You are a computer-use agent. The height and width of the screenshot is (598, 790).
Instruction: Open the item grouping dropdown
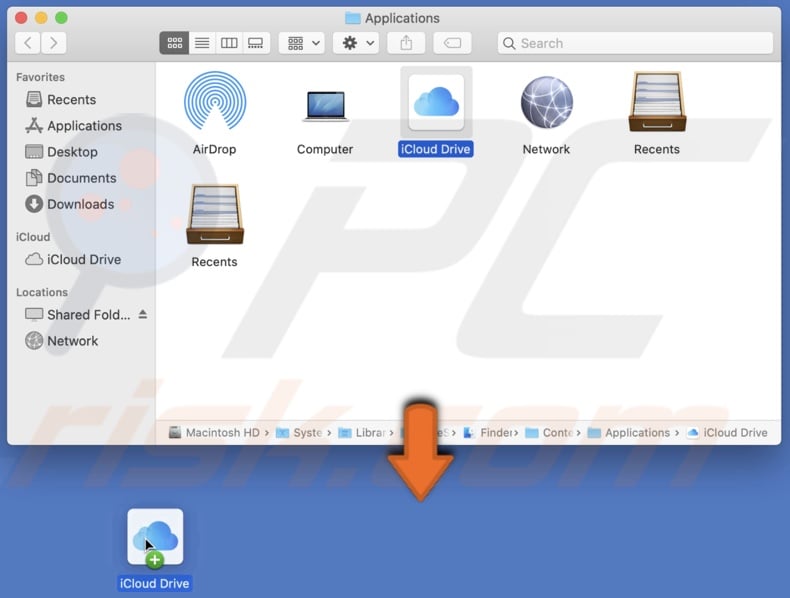(302, 43)
